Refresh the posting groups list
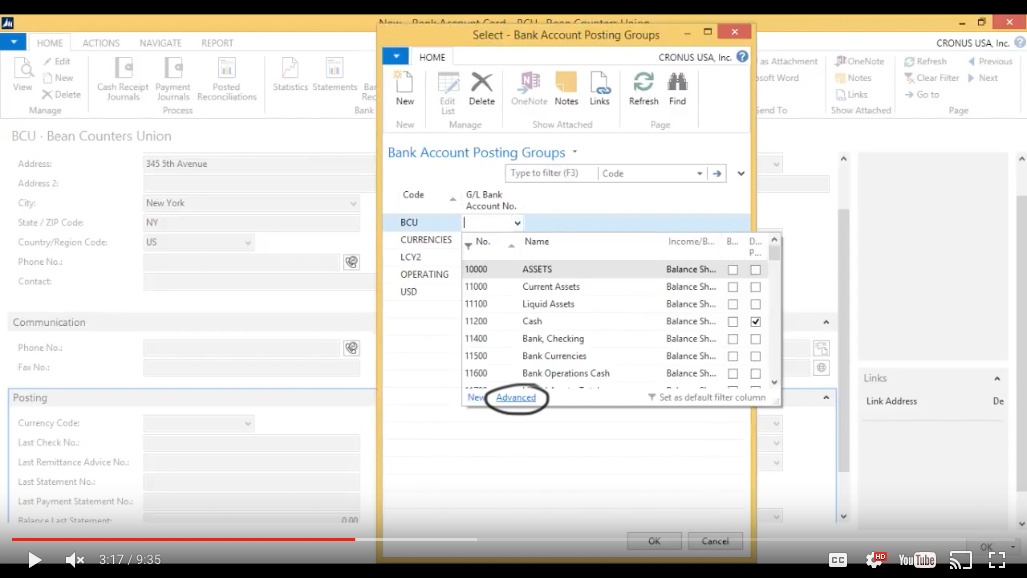 pos(643,88)
